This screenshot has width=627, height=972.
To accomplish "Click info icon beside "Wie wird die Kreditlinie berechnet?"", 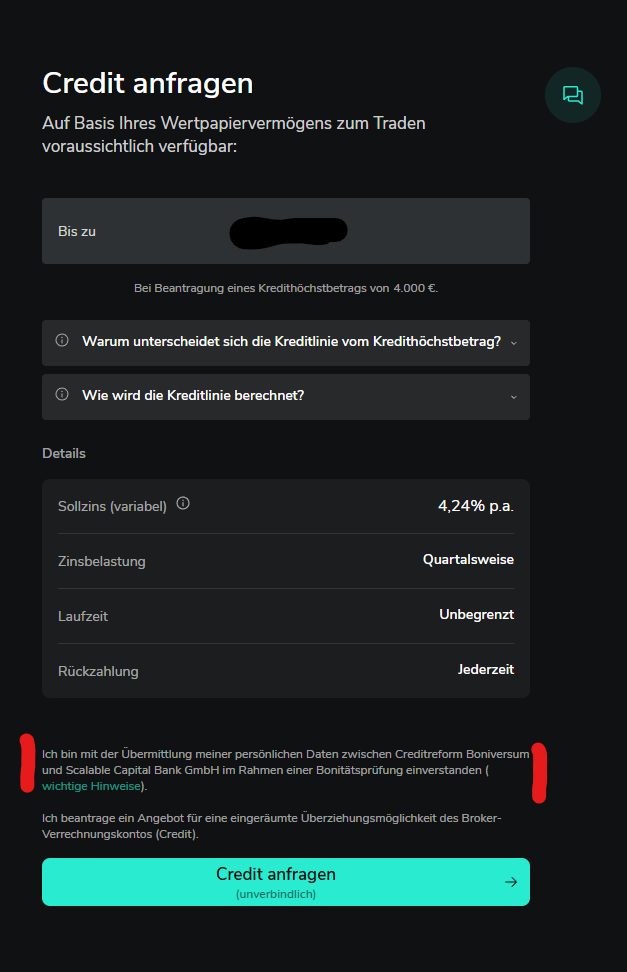I will tap(62, 395).
